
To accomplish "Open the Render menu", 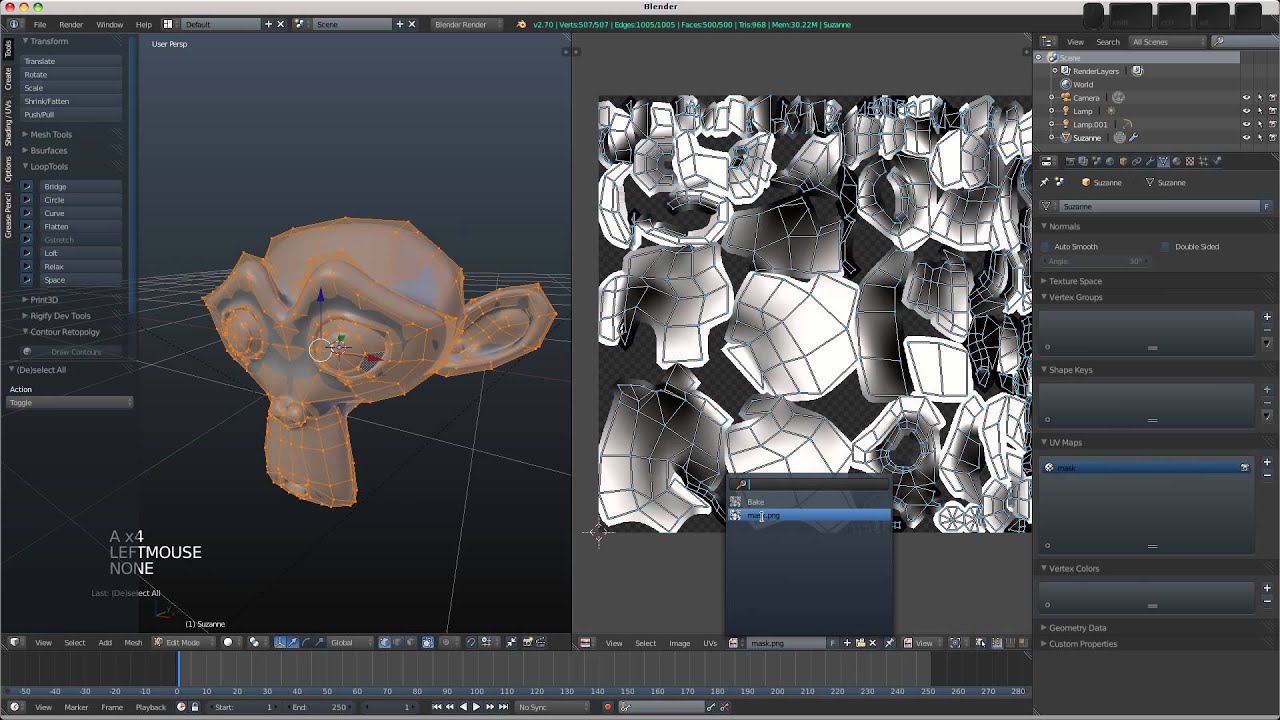I will [71, 24].
